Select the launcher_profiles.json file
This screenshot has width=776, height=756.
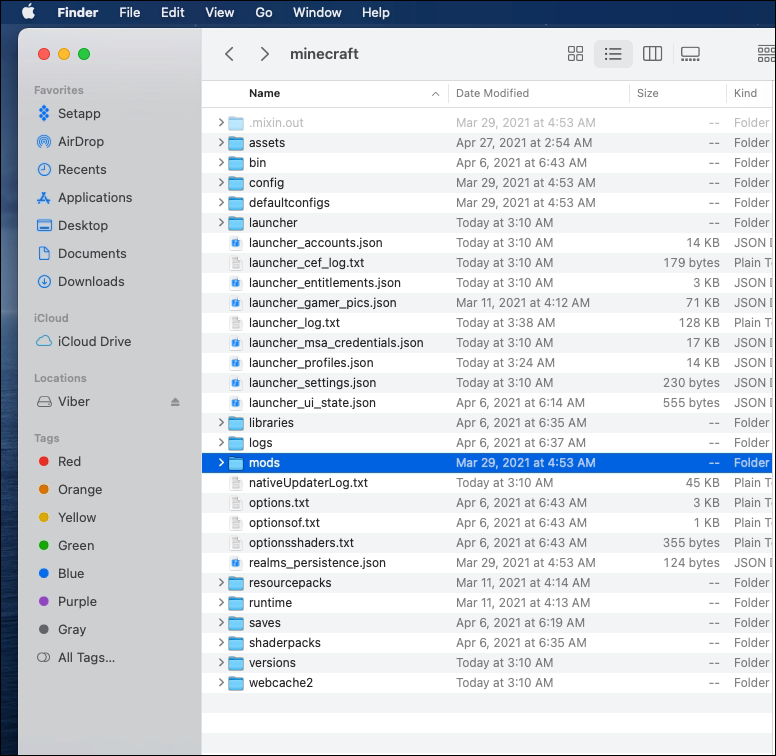(311, 363)
